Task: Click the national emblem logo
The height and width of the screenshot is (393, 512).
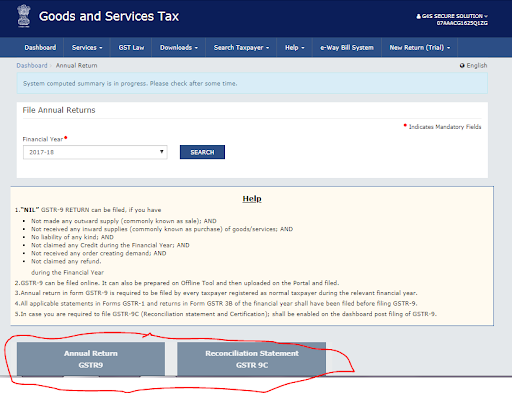Action: (24, 16)
